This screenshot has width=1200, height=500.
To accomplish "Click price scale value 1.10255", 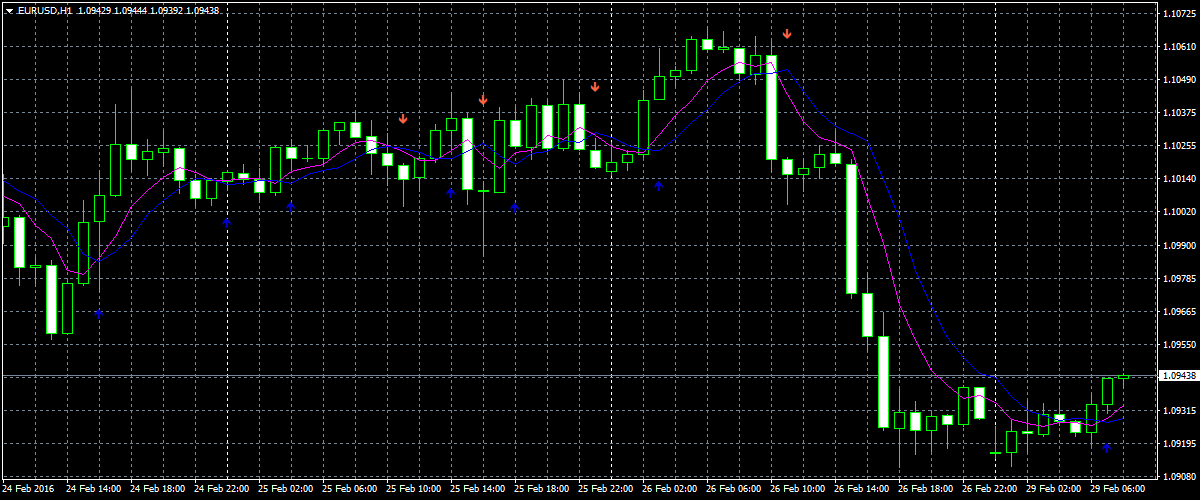I will [1179, 146].
